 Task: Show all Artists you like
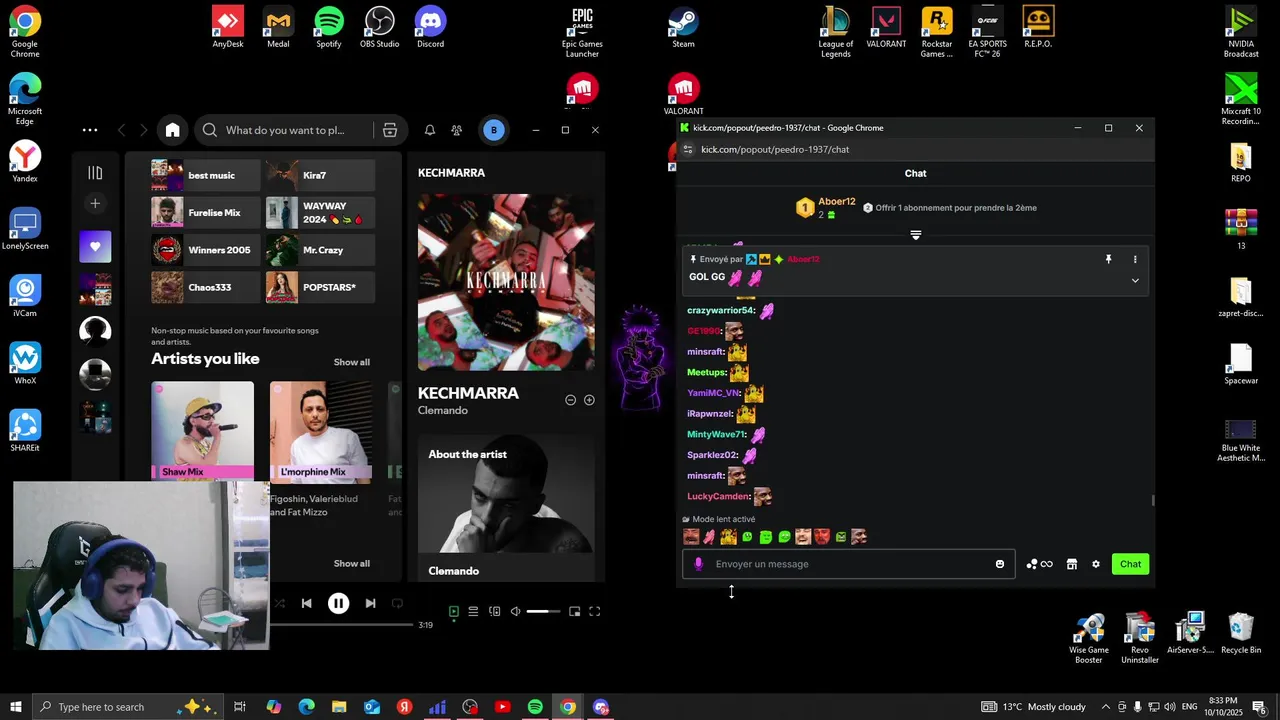351,362
